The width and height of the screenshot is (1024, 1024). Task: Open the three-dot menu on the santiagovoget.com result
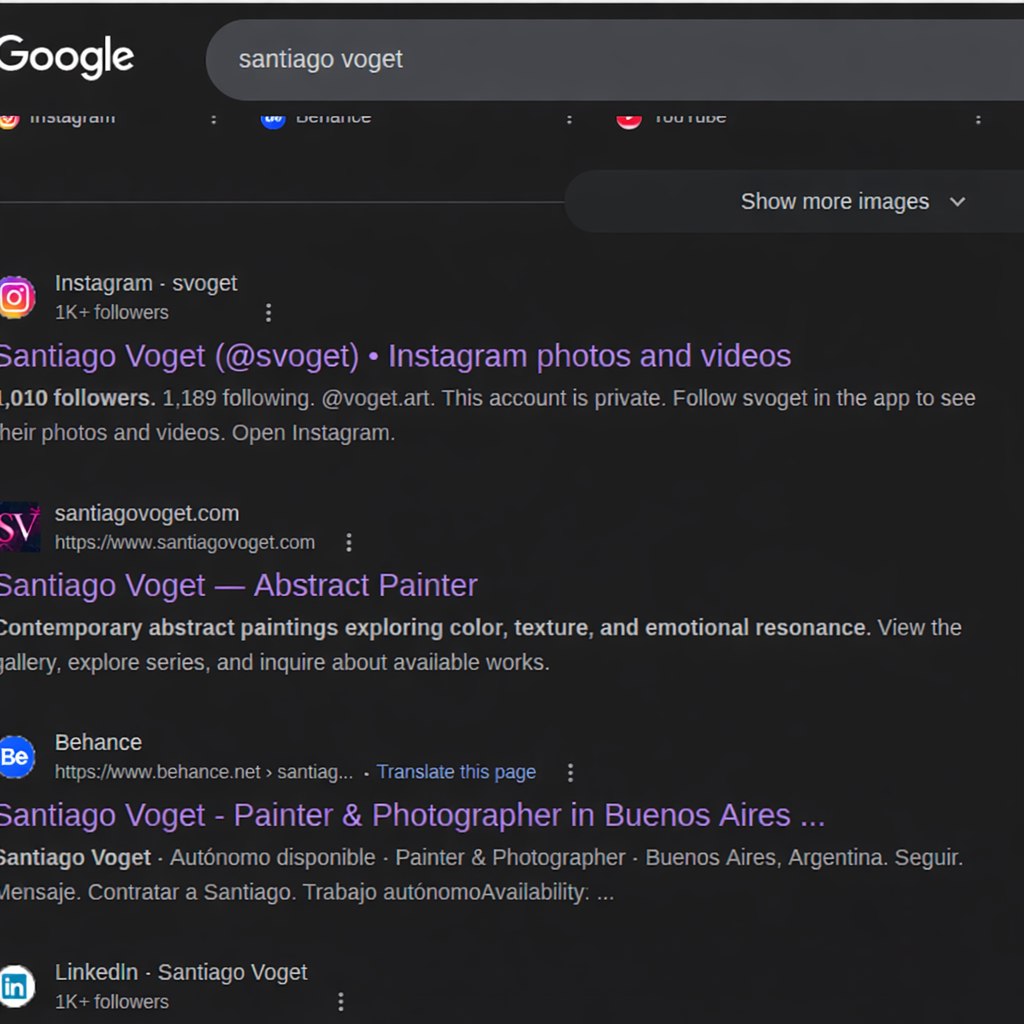tap(348, 542)
